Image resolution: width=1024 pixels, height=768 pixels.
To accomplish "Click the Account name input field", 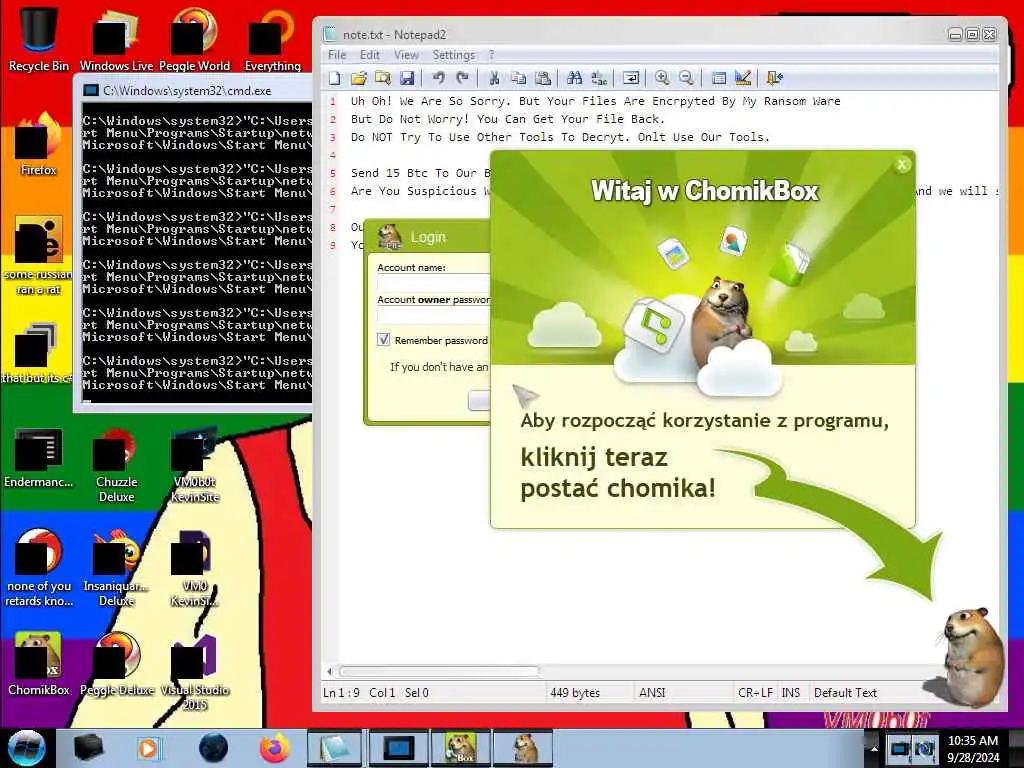I will click(434, 283).
